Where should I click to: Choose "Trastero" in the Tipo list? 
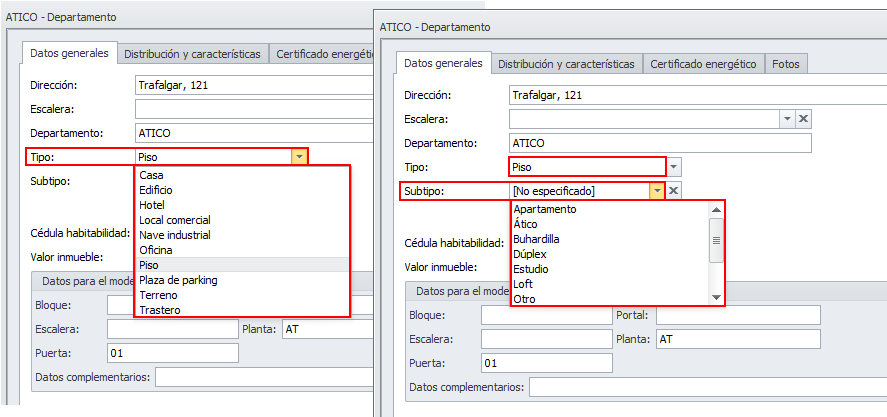(x=161, y=310)
